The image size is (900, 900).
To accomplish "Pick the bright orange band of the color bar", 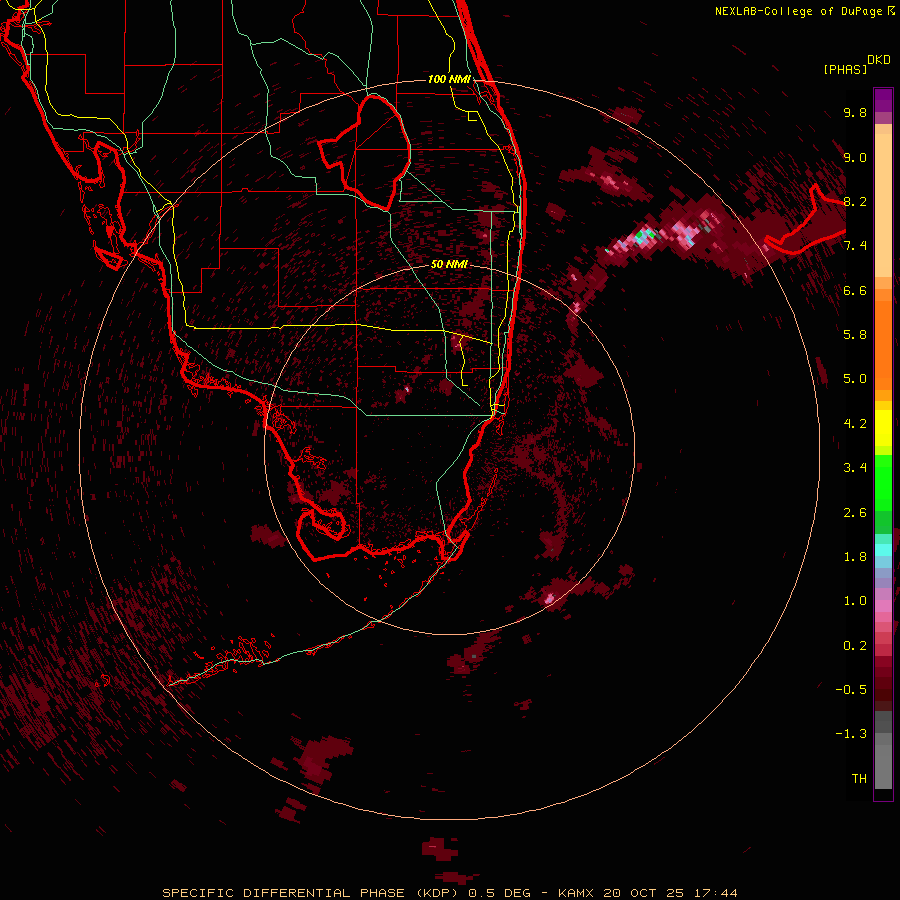I will tap(883, 346).
